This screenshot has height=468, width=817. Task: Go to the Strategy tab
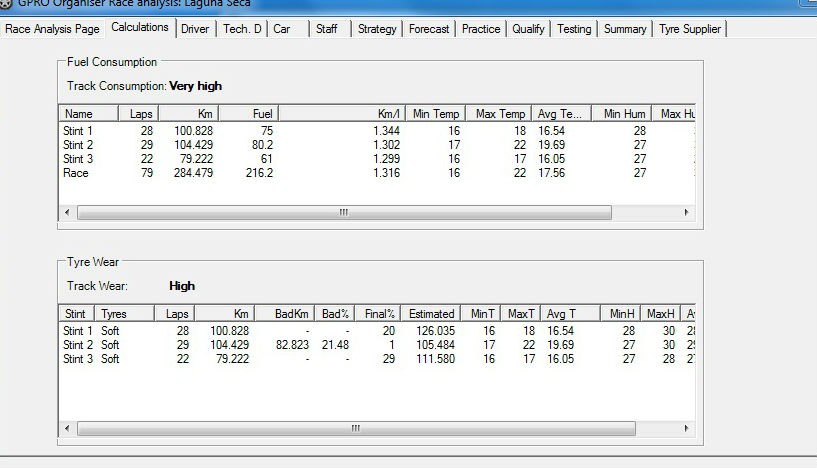(377, 29)
